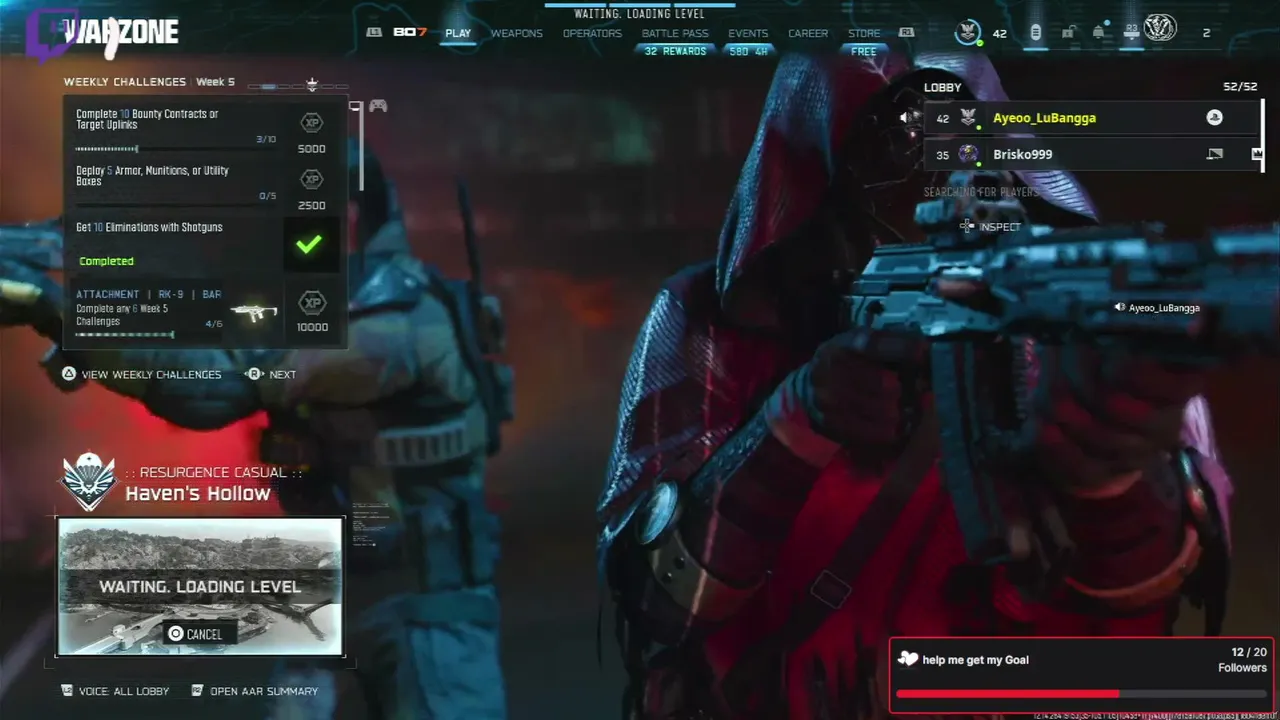
Task: Open the EVENTS tab
Action: click(x=748, y=33)
